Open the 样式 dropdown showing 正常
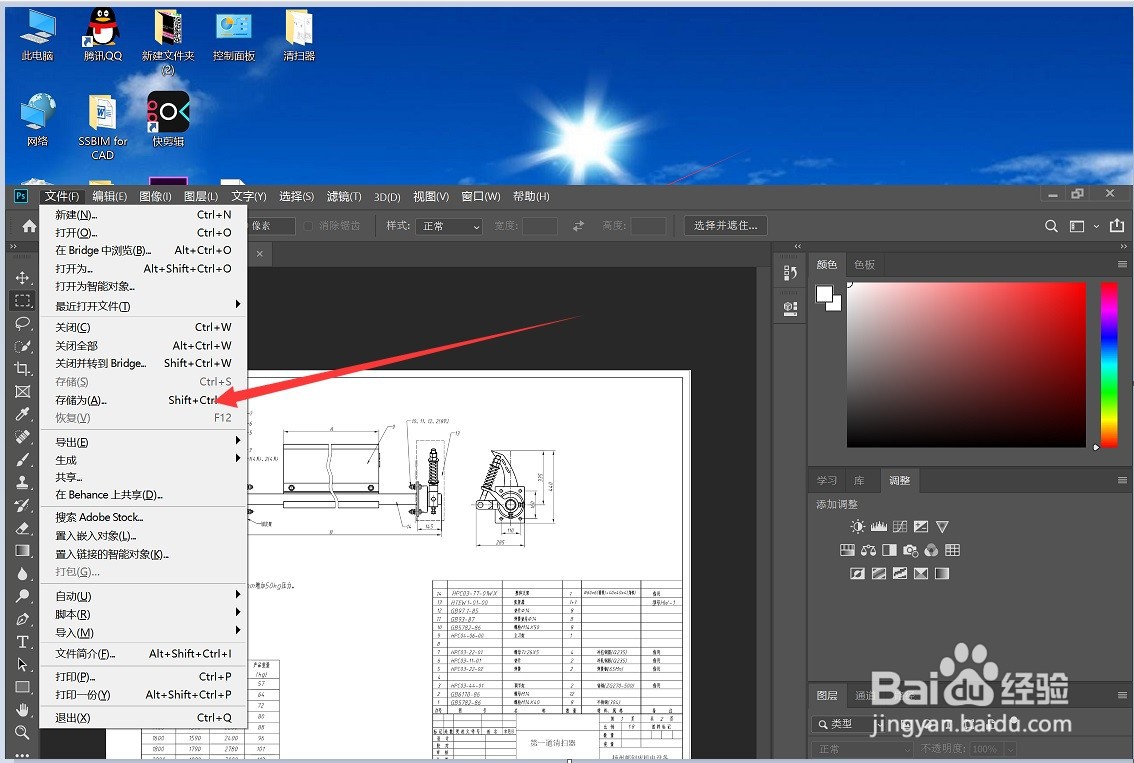 [448, 226]
